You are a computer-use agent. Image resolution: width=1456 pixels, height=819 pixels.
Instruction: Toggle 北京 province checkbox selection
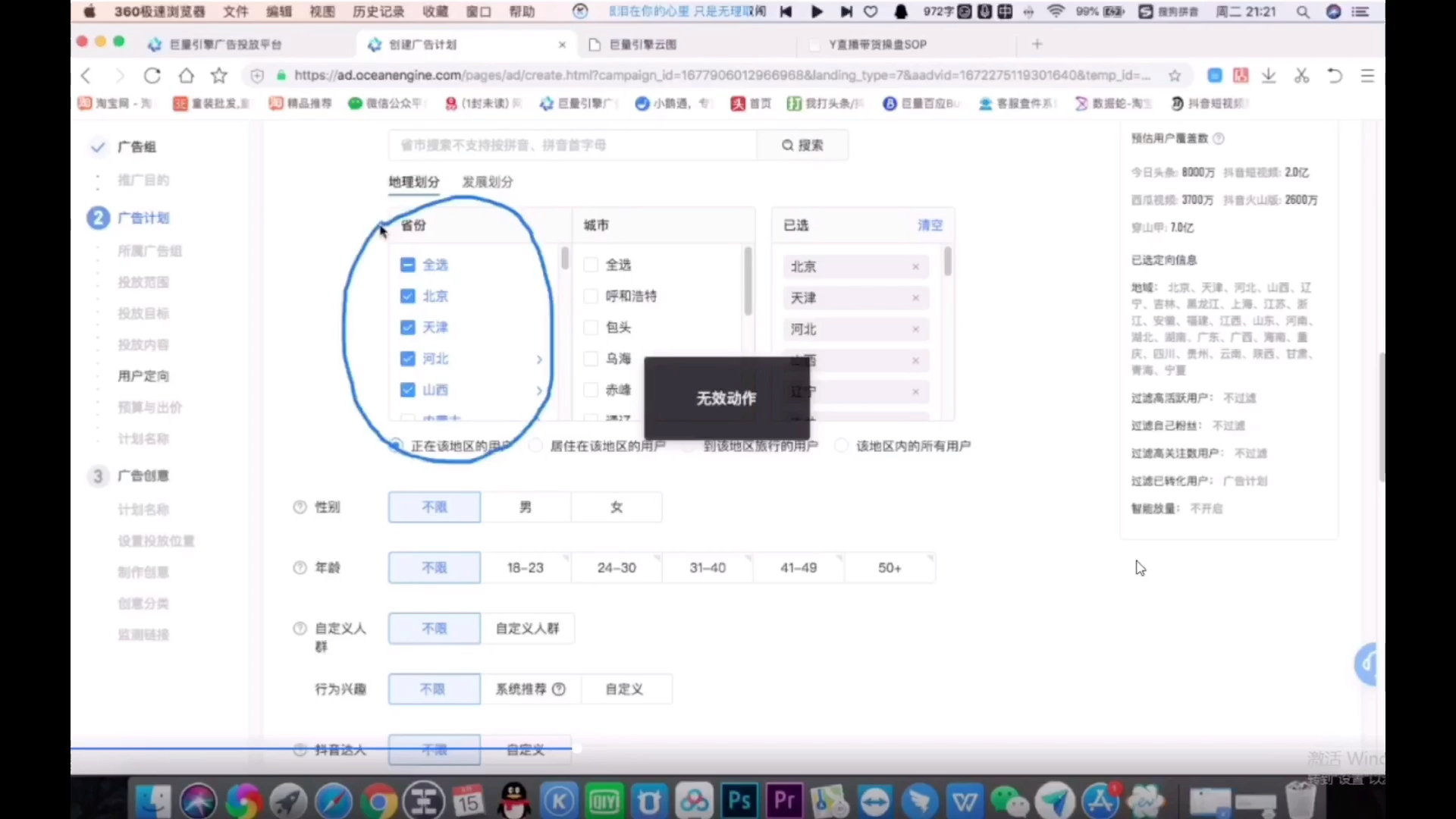(408, 295)
